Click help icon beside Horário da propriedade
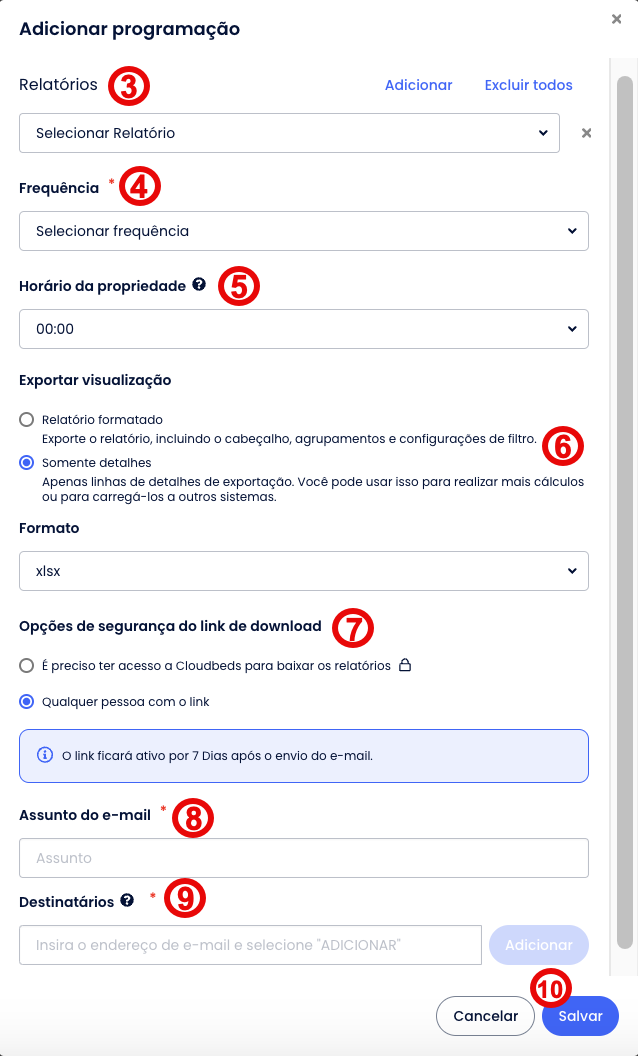The height and width of the screenshot is (1056, 638). (x=199, y=285)
